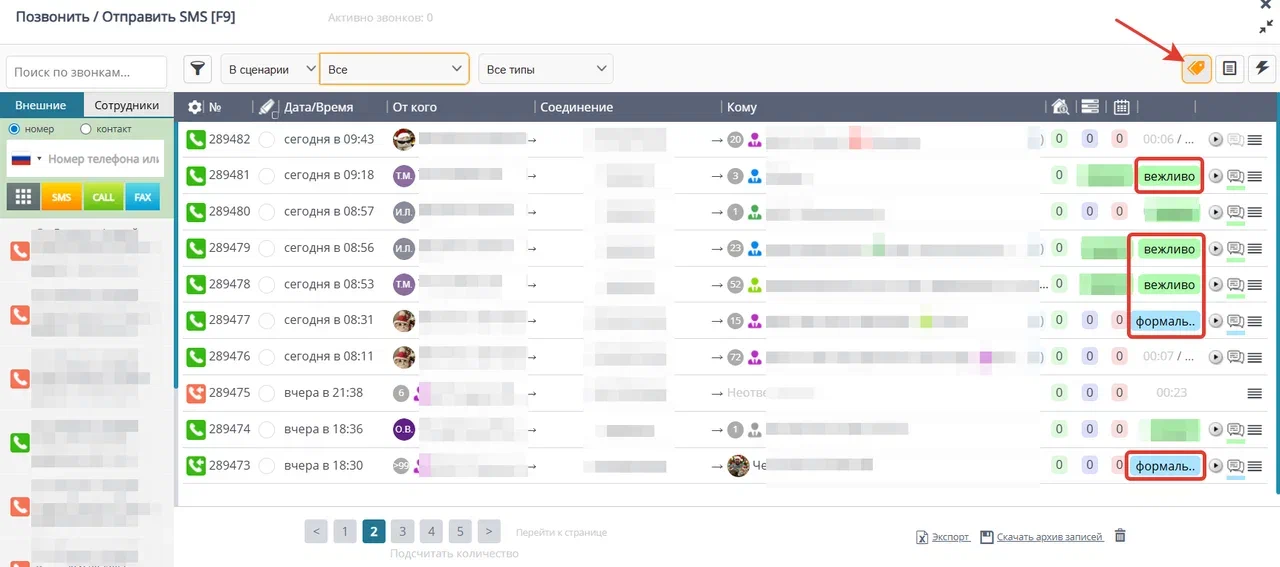
Task: Expand the "Все" dropdown filter
Action: [394, 69]
